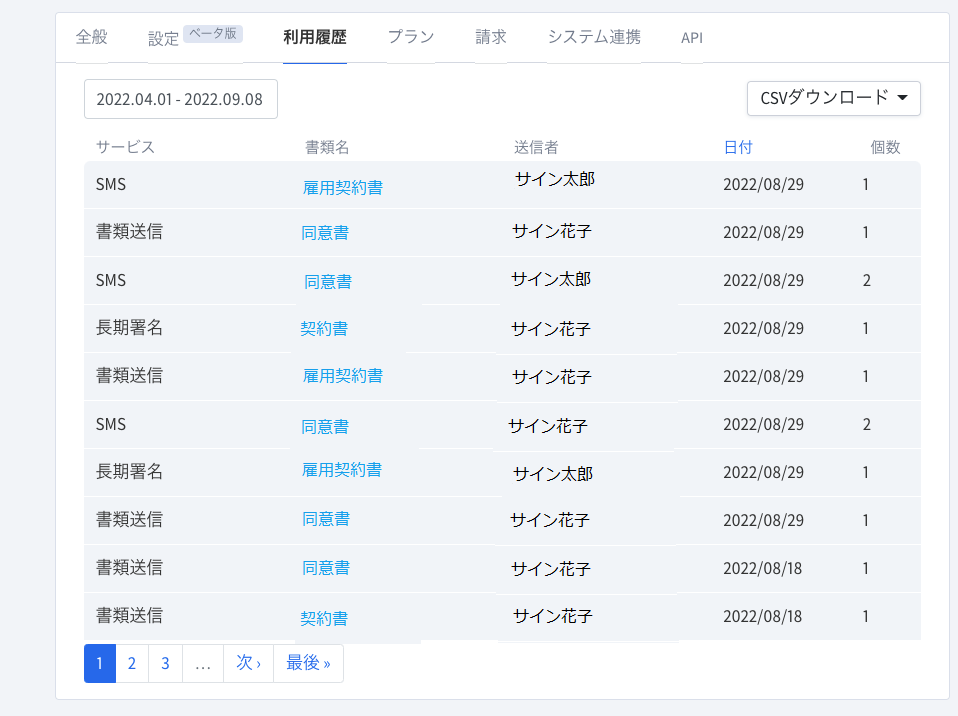The image size is (958, 716).
Task: Open the 全般 tab
Action: point(92,37)
